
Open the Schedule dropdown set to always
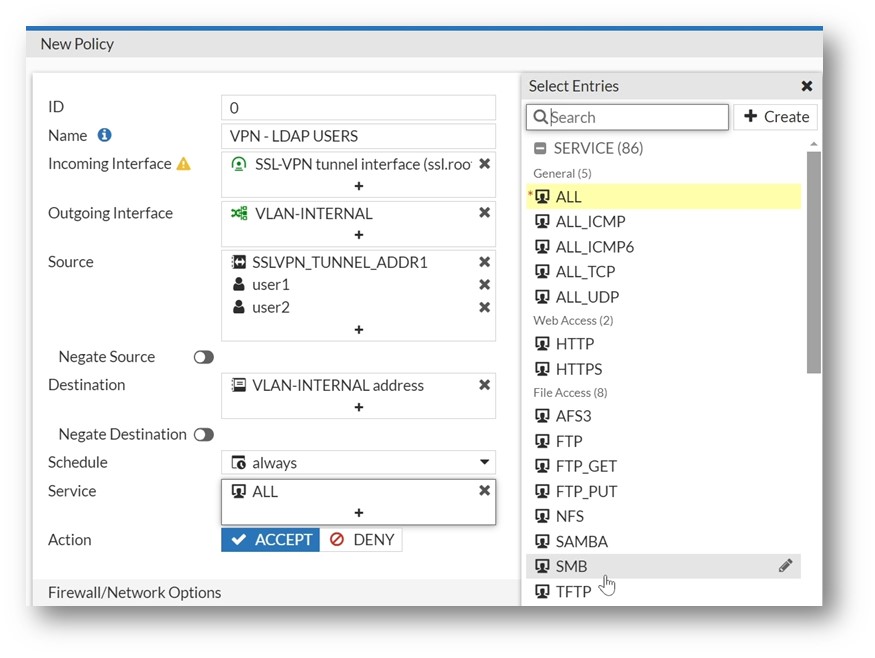click(x=358, y=463)
